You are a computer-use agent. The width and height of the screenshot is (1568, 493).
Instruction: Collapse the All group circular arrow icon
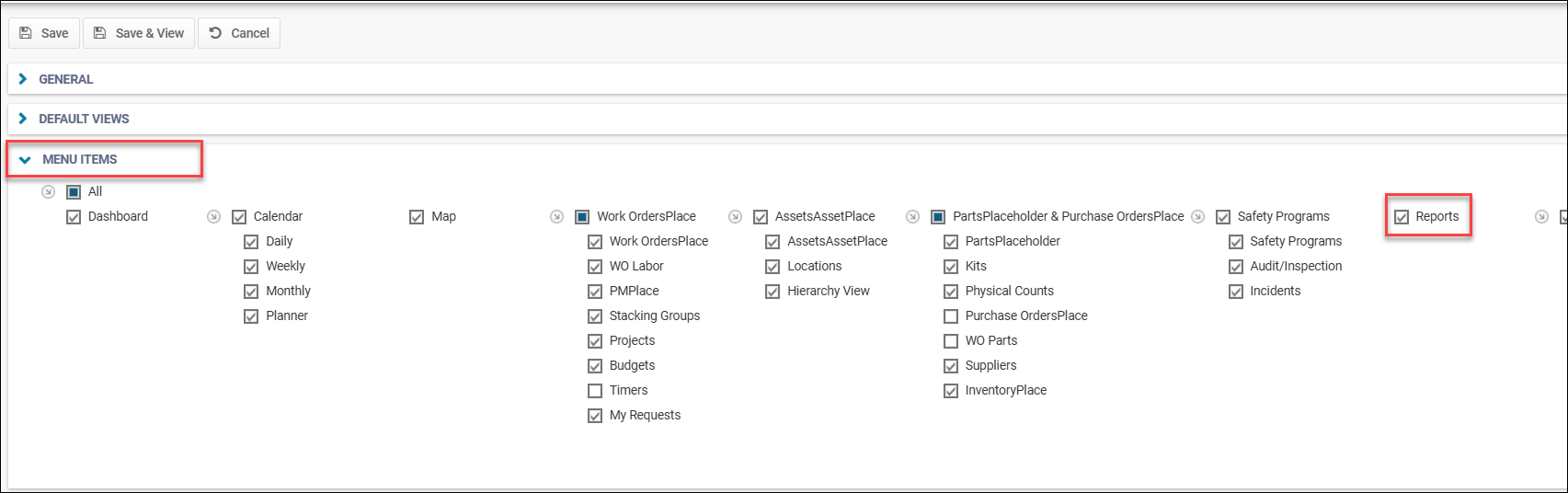pyautogui.click(x=49, y=192)
